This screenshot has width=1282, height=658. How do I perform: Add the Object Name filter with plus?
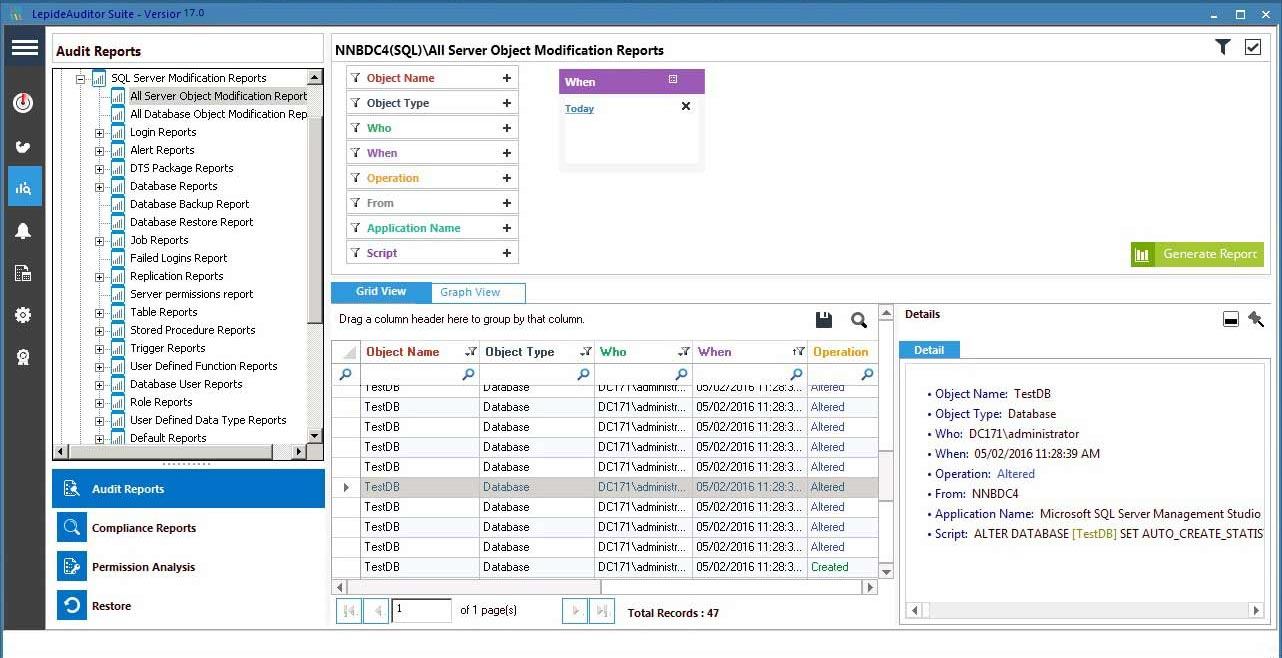[x=507, y=78]
